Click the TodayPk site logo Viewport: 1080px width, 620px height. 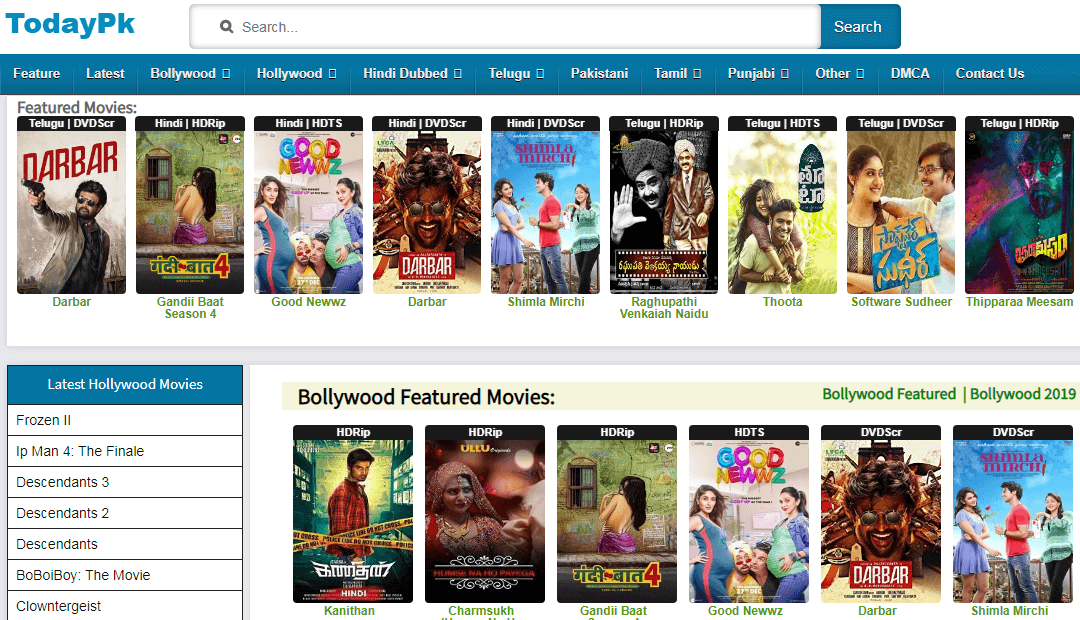coord(70,24)
